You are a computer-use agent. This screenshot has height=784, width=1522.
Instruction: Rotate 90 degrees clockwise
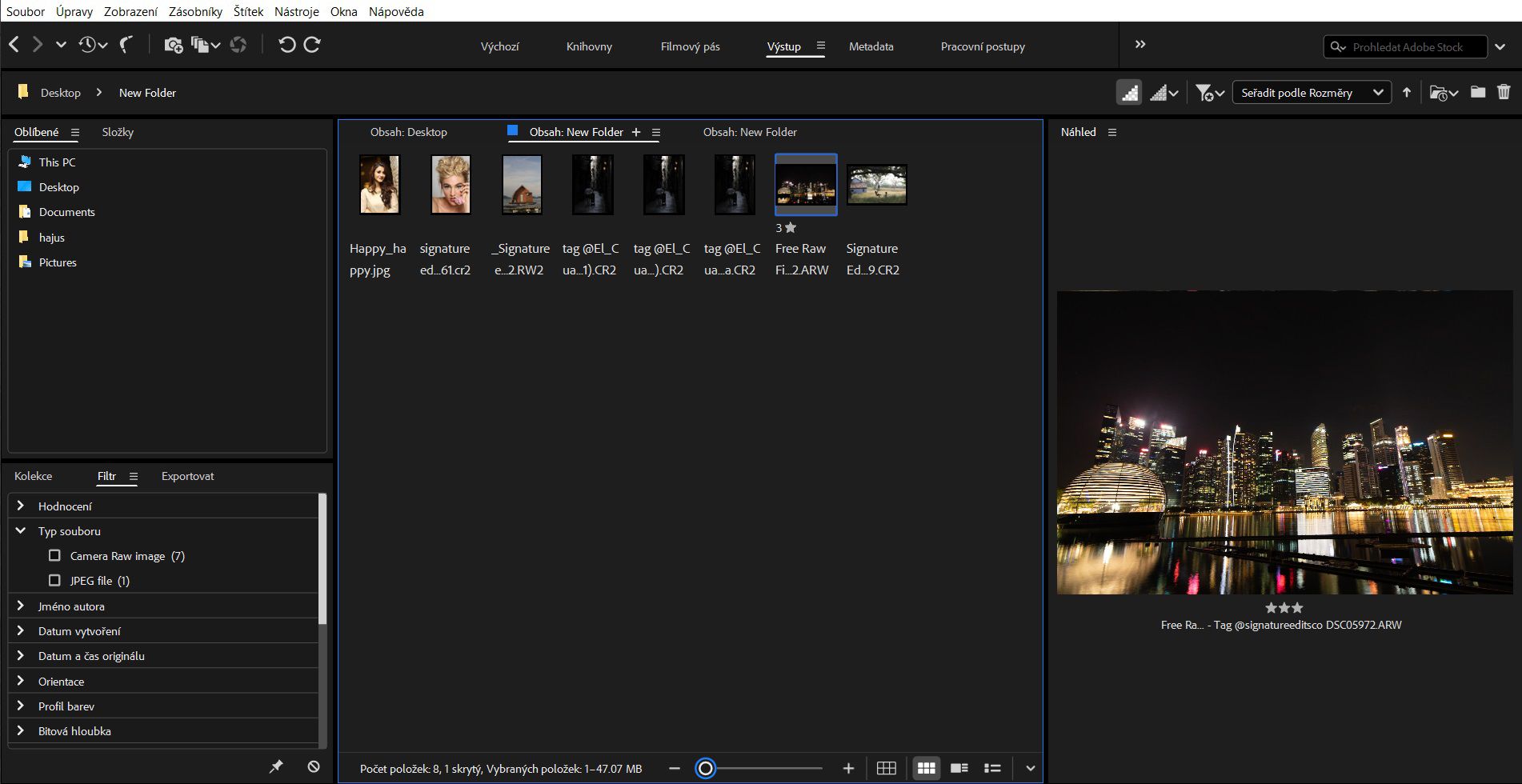pos(313,45)
